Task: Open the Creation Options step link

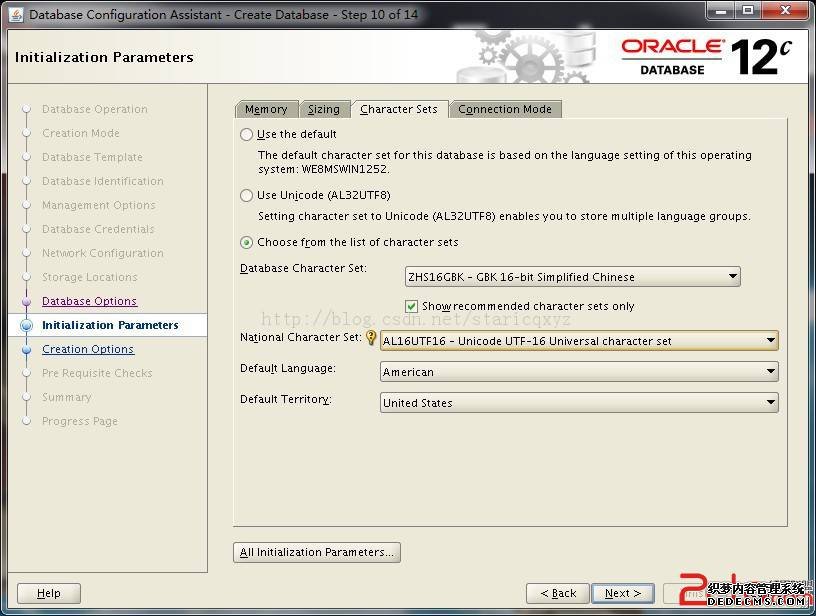Action: click(x=88, y=350)
